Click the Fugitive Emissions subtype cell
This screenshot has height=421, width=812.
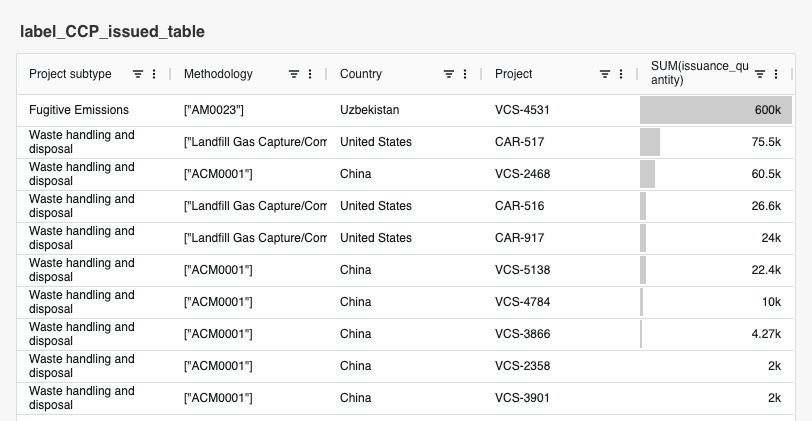79,110
